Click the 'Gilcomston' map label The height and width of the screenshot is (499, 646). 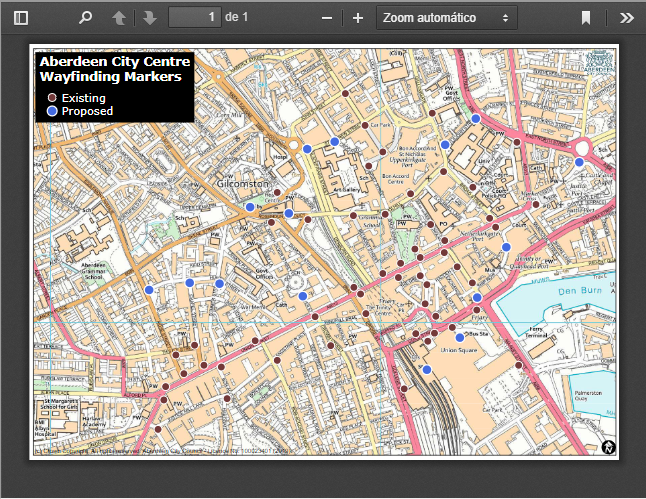pos(243,184)
